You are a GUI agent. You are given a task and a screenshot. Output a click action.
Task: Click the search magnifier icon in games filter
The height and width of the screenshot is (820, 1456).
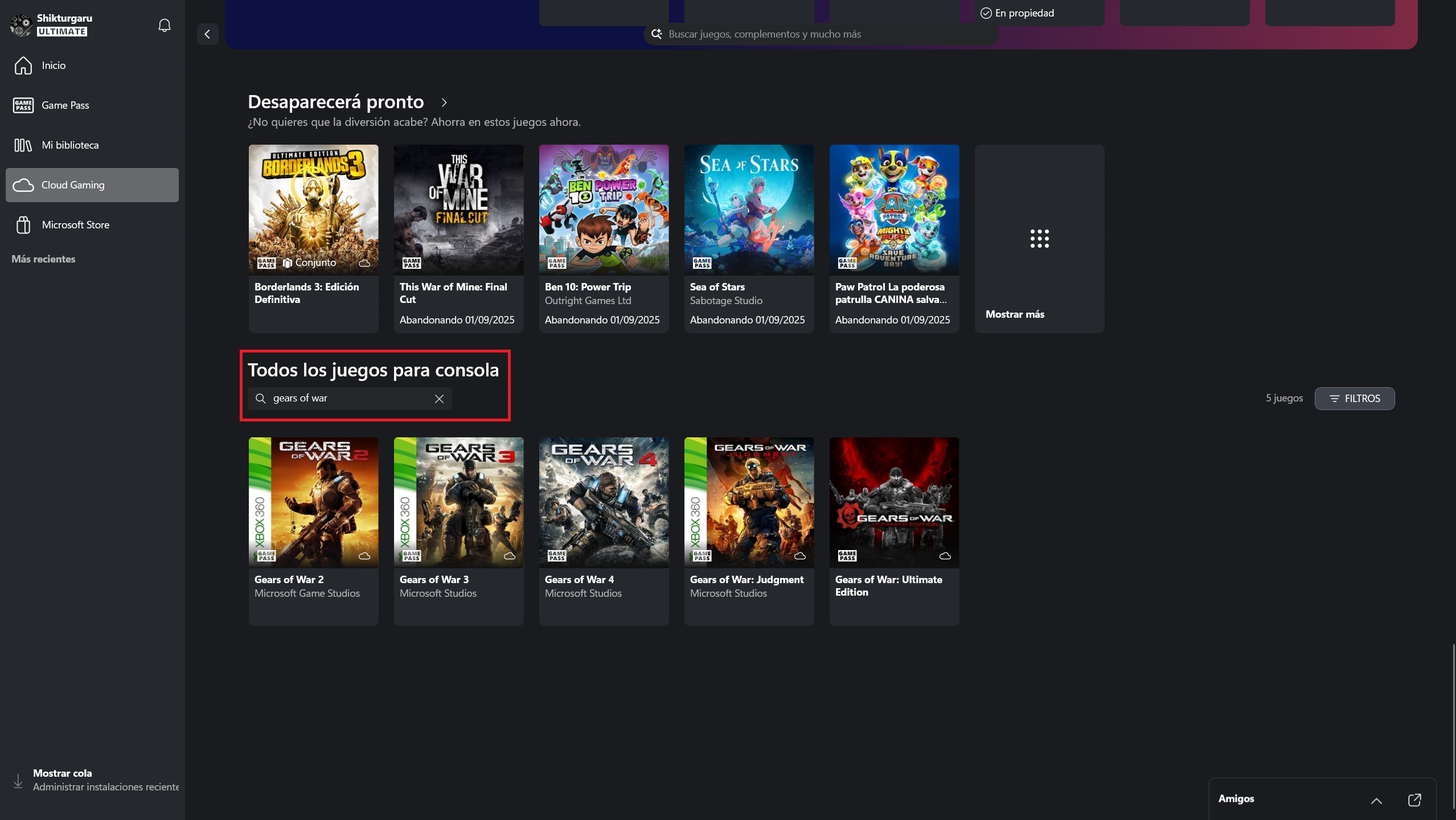(261, 399)
